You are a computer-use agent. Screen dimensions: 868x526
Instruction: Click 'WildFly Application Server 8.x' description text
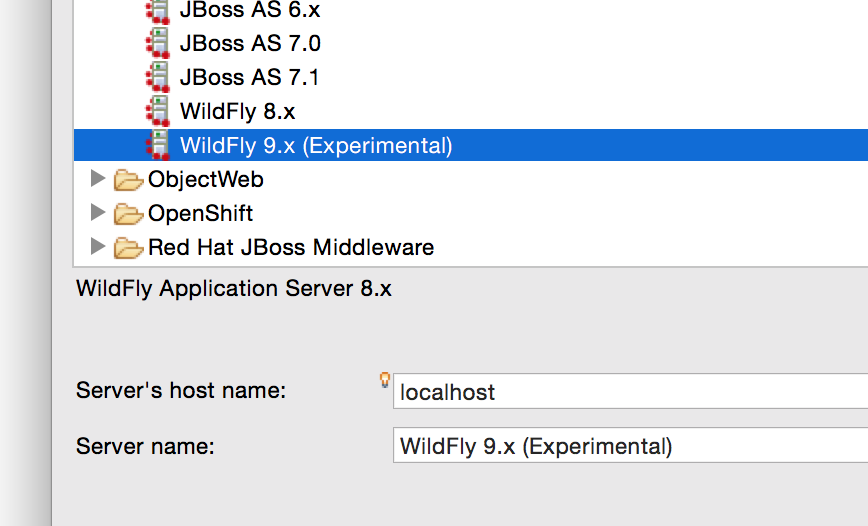click(x=234, y=288)
